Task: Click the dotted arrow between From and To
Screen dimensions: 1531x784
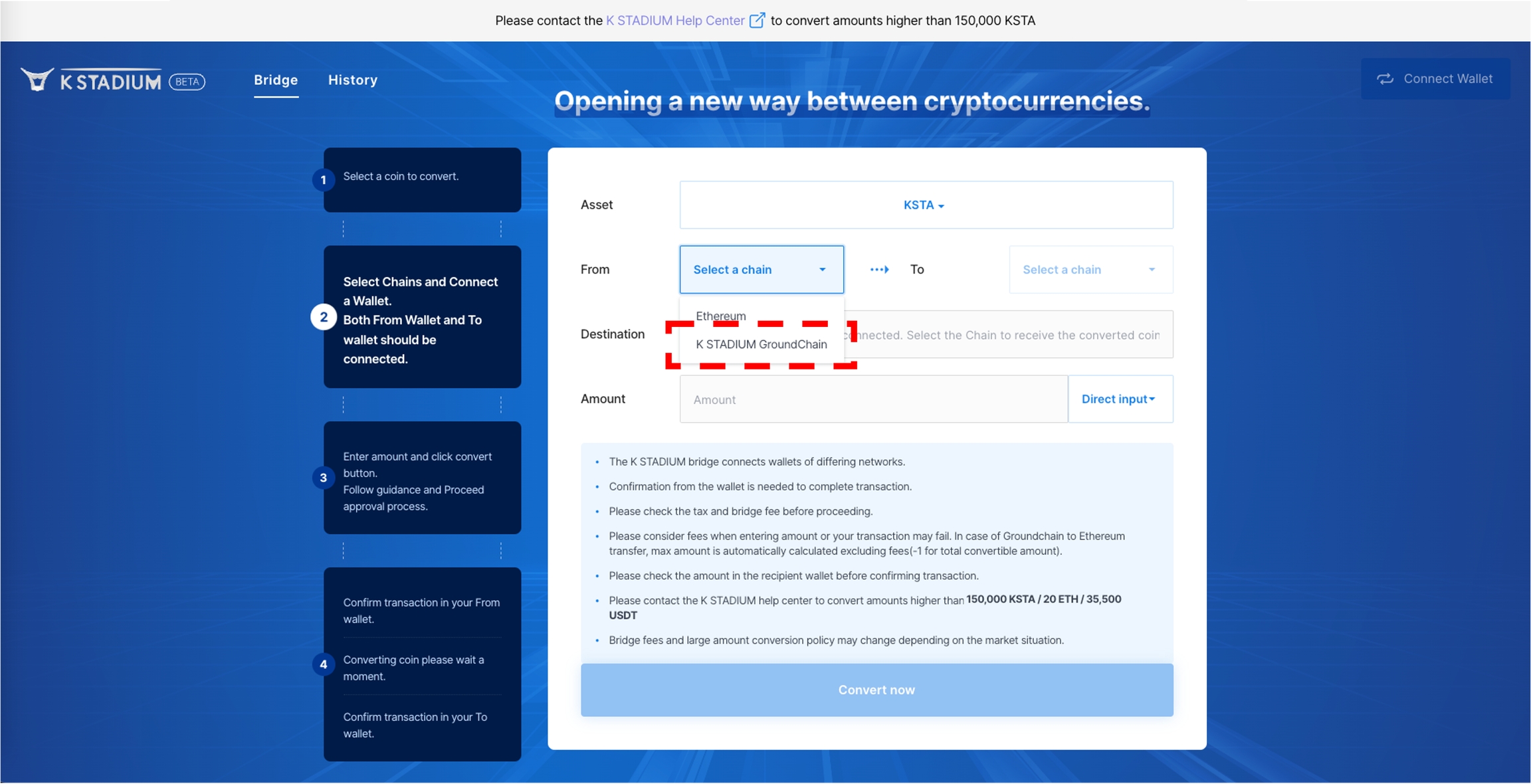Action: [879, 269]
